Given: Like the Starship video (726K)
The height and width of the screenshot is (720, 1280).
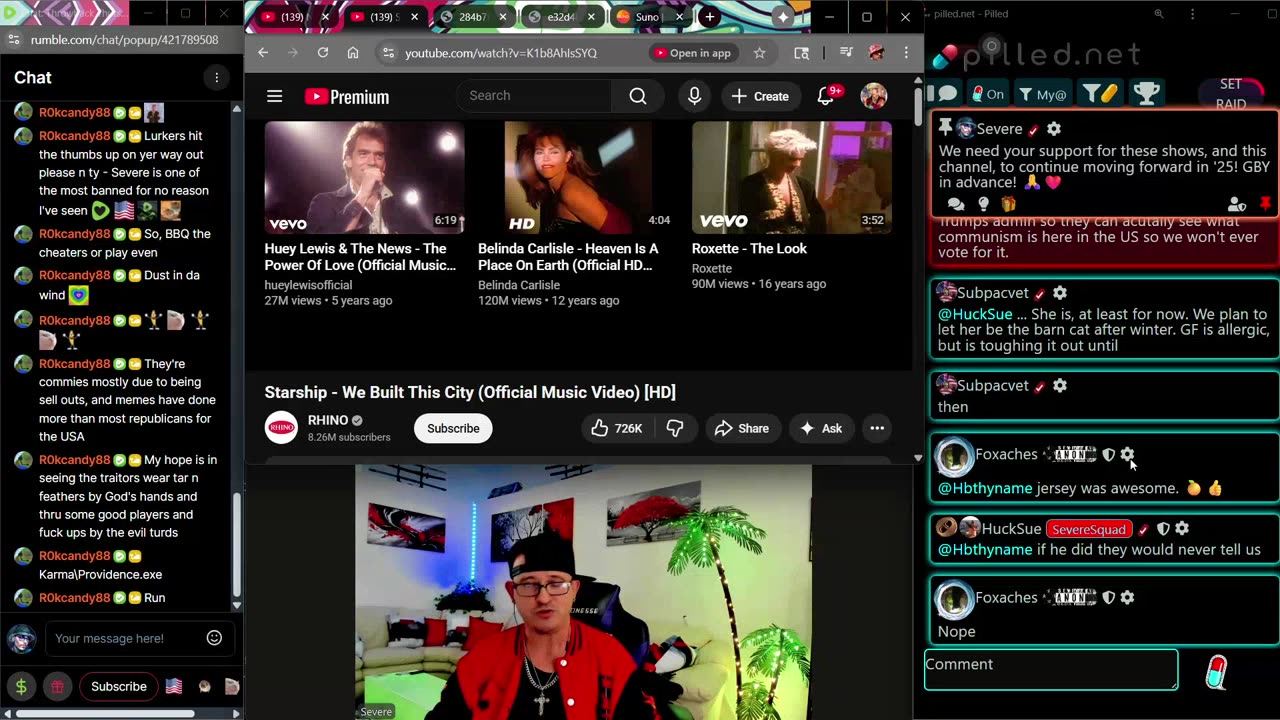Looking at the screenshot, I should click(x=616, y=428).
